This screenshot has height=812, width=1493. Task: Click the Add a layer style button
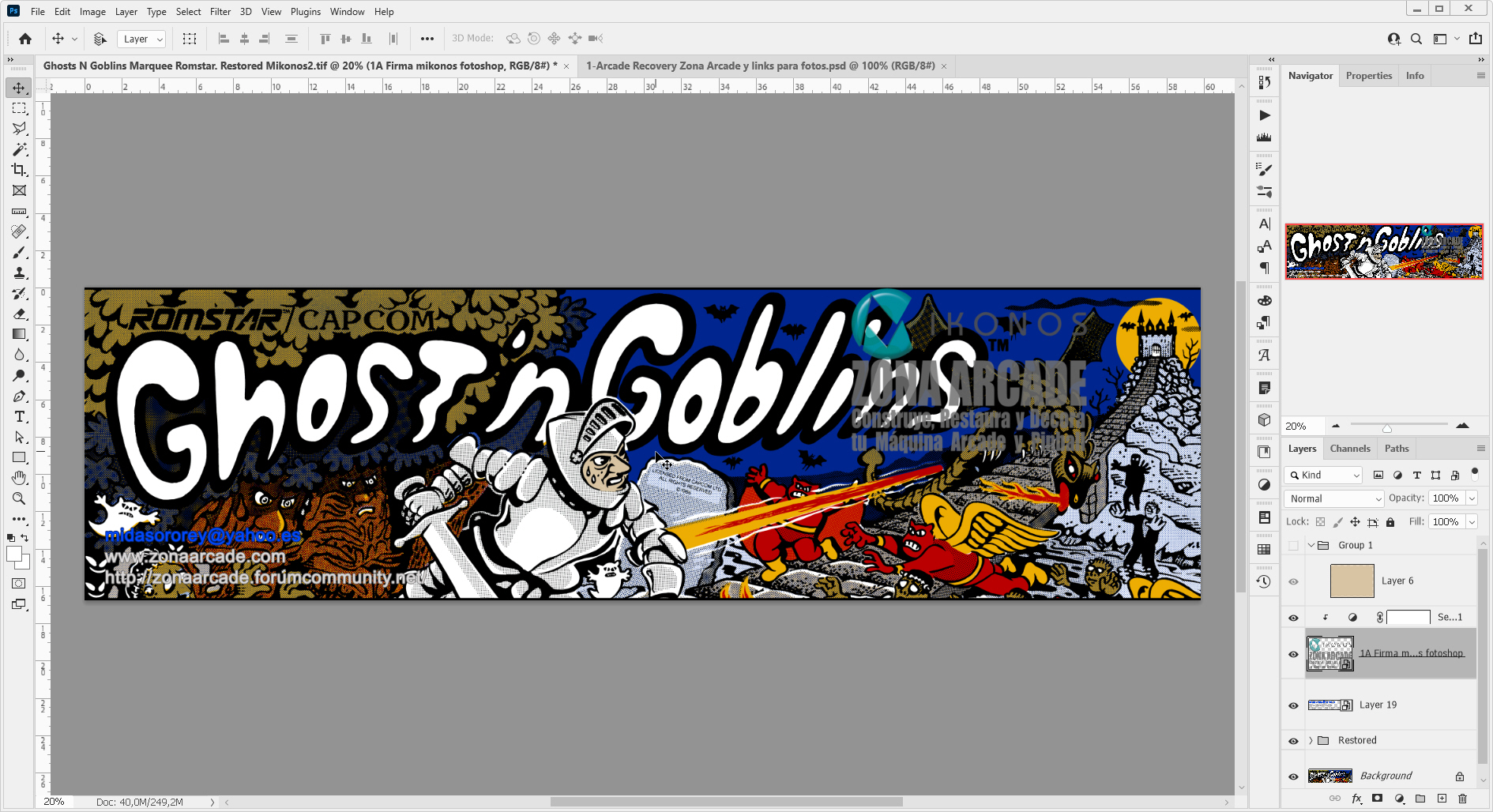click(1356, 799)
